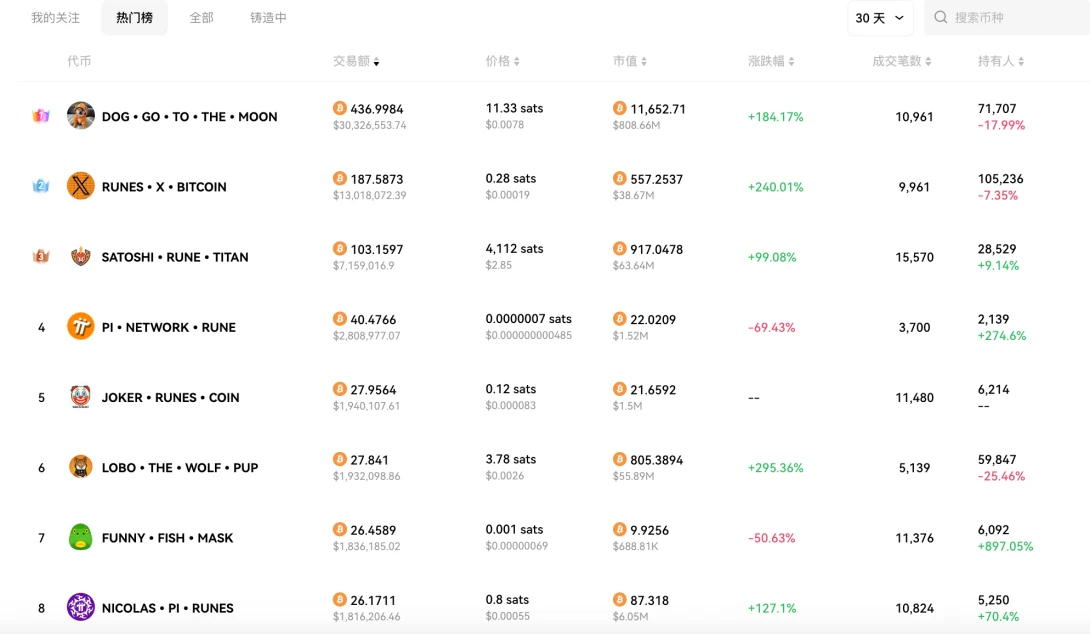
Task: Open the 30 天 time range dropdown
Action: pos(879,18)
